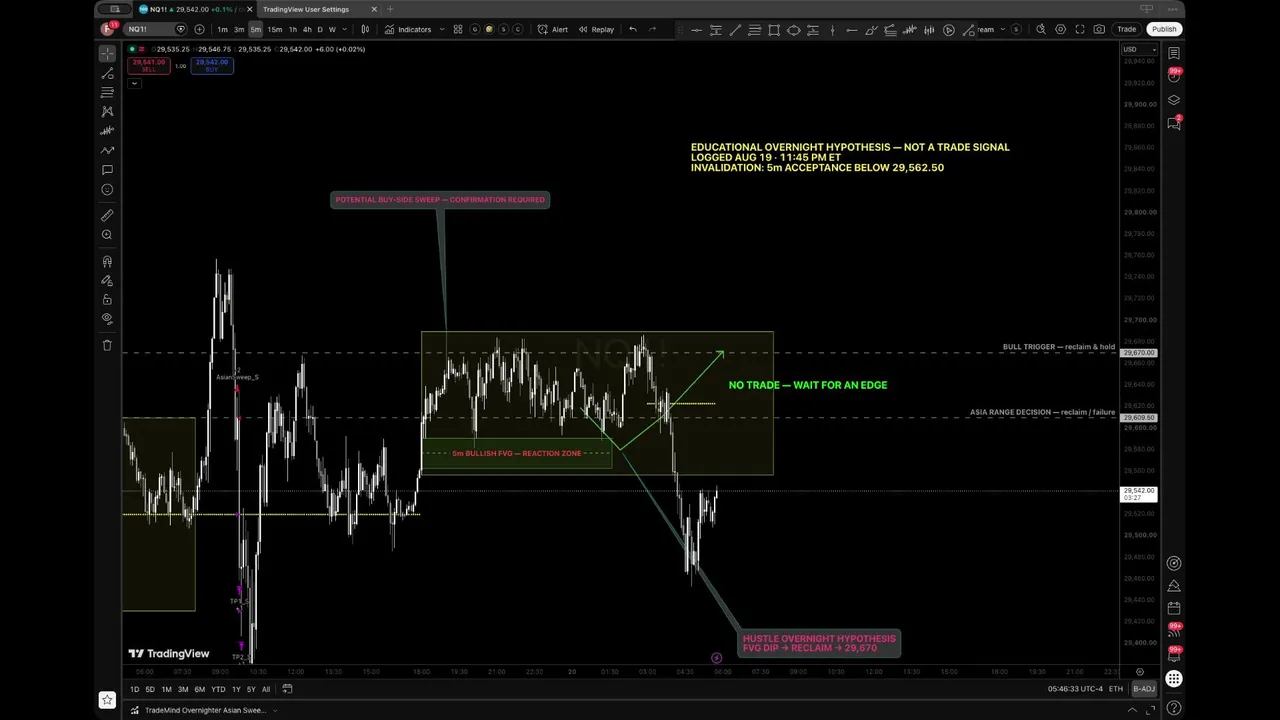Screen dimensions: 1280x720
Task: Toggle stay in drawing mode
Action: coord(107,281)
